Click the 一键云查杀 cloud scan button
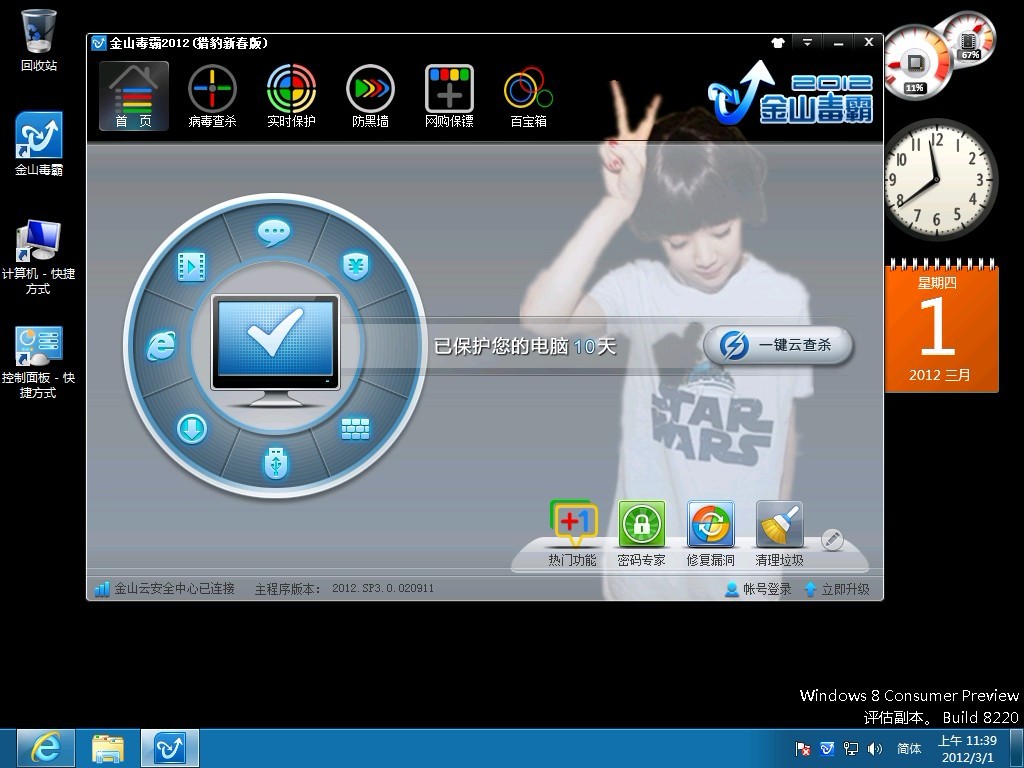The image size is (1024, 768). tap(778, 345)
